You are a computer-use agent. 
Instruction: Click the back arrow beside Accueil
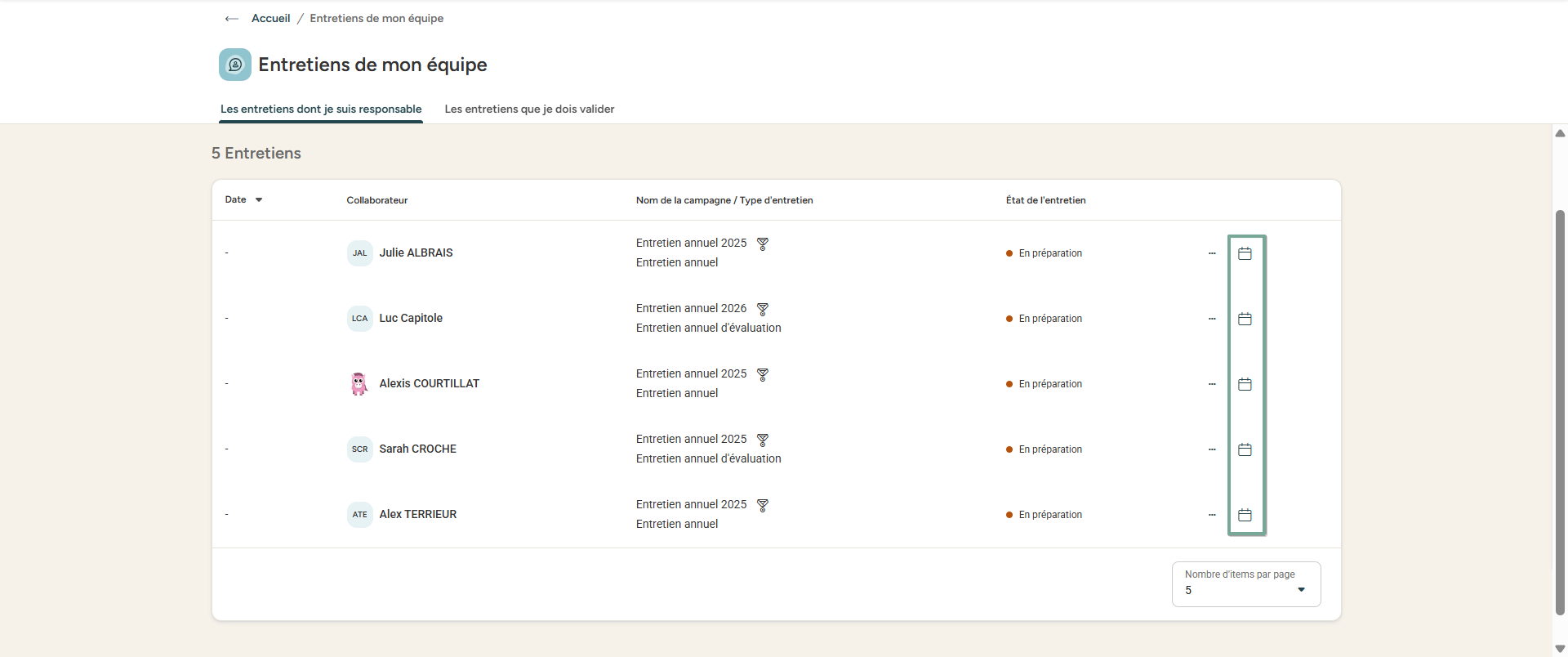coord(232,19)
